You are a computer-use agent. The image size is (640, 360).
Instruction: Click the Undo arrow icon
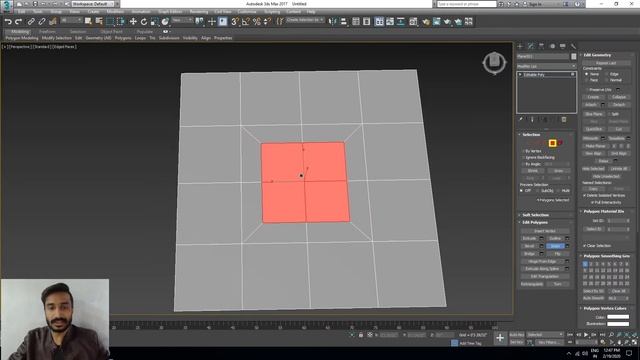click(8, 22)
